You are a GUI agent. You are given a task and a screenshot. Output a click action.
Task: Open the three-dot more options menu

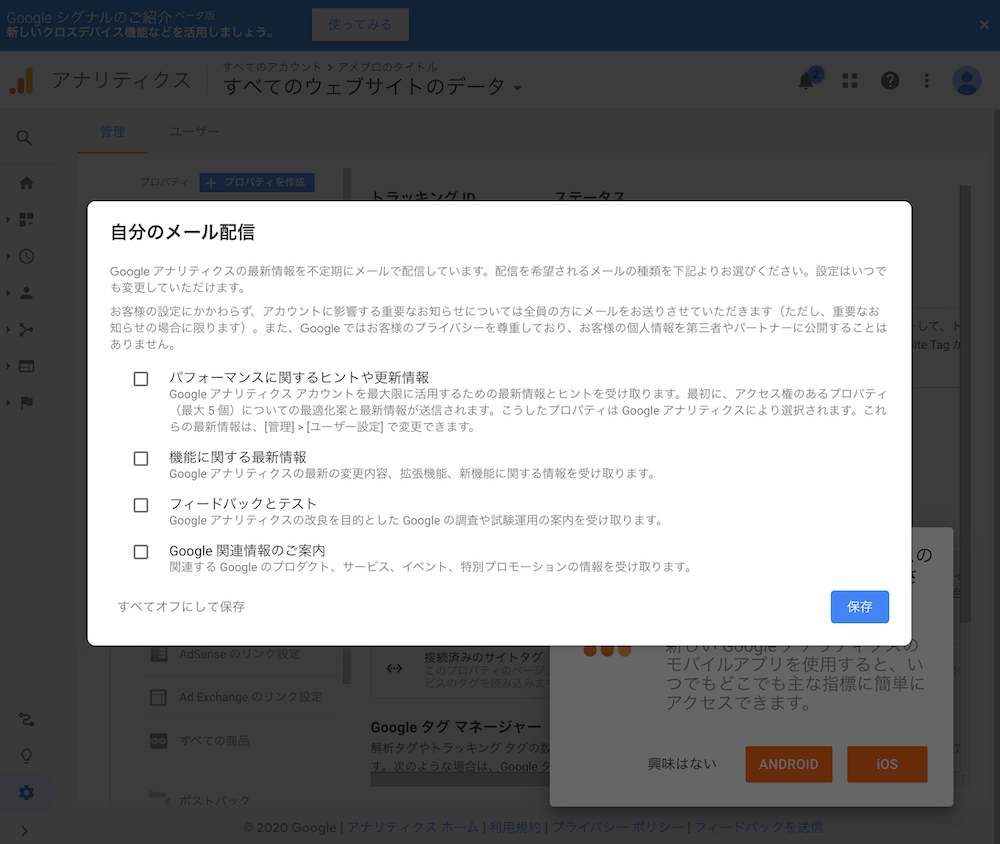point(927,80)
